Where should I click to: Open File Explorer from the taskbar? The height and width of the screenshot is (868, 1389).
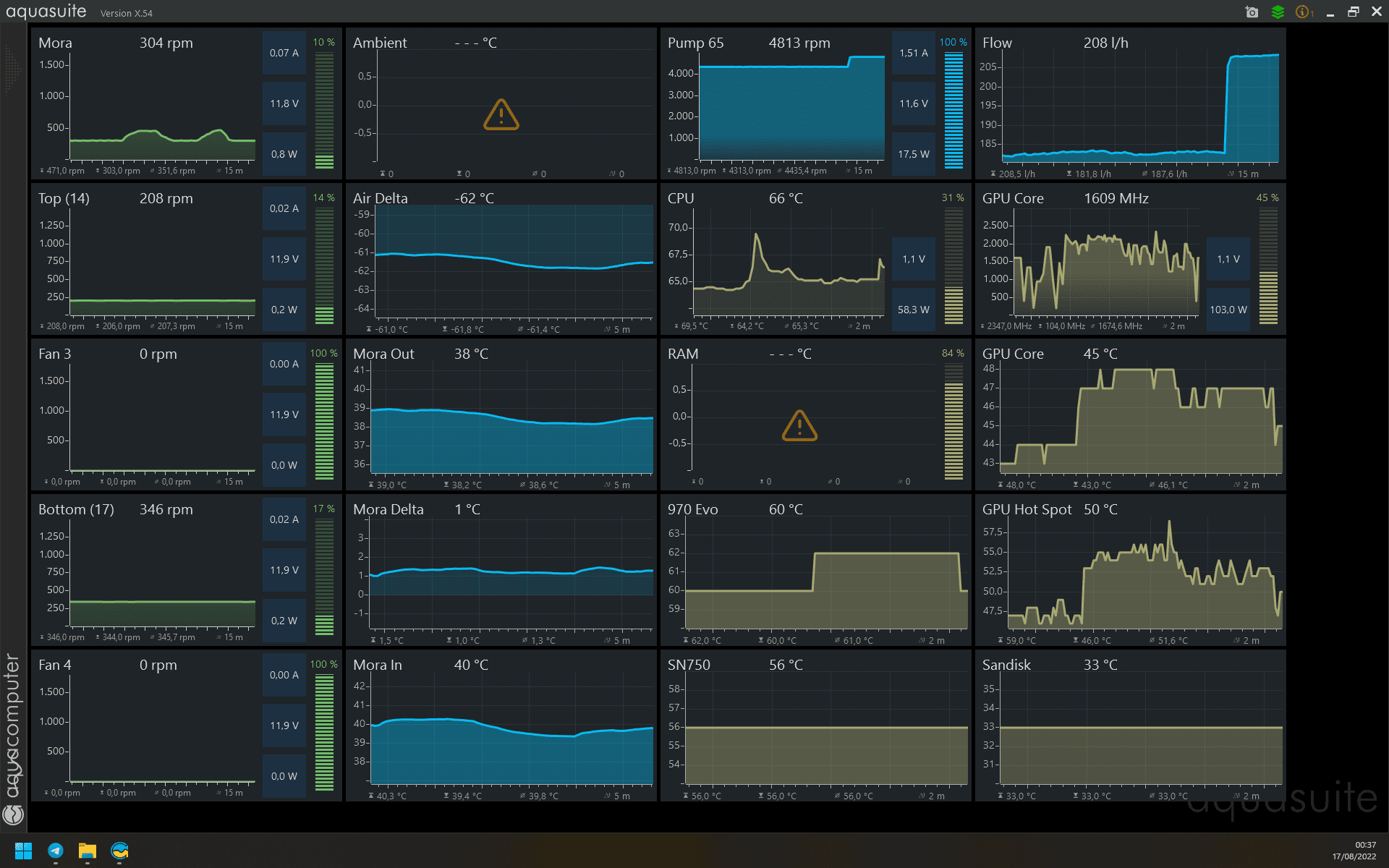click(x=88, y=851)
